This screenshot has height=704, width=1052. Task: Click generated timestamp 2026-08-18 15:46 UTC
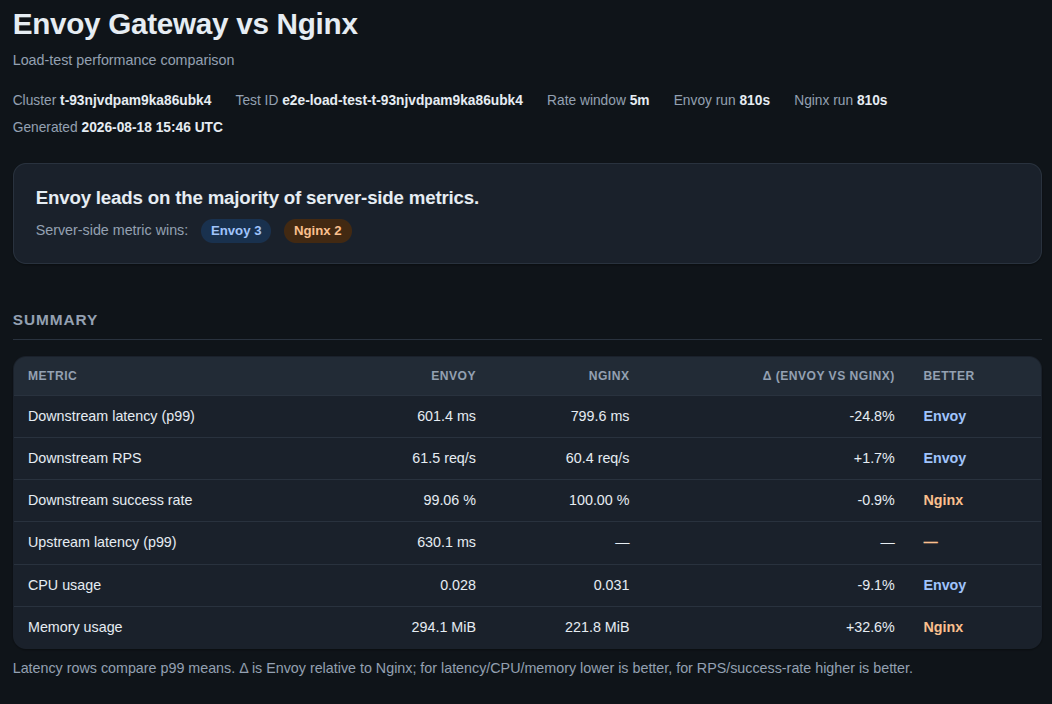[x=152, y=128]
